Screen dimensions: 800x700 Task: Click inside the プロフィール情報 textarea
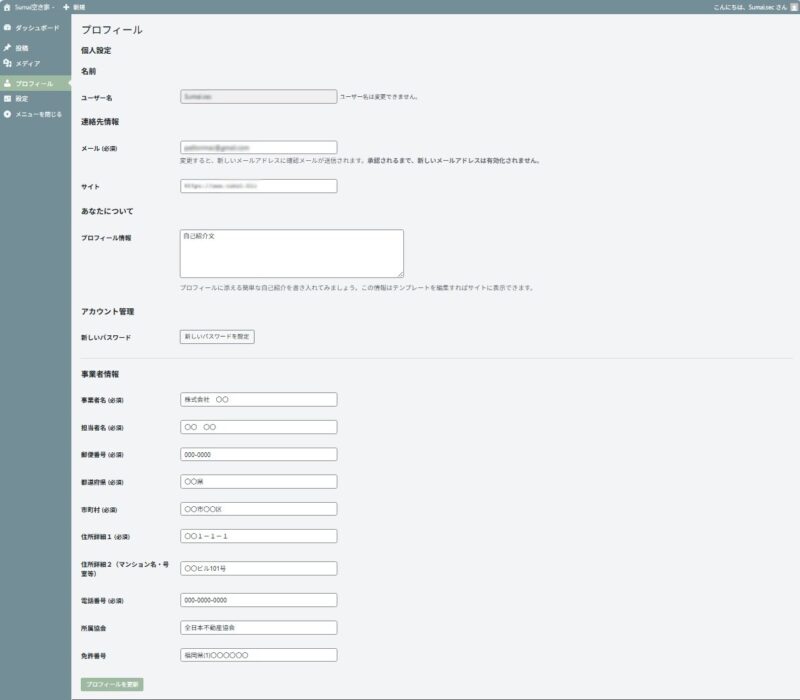(x=291, y=253)
